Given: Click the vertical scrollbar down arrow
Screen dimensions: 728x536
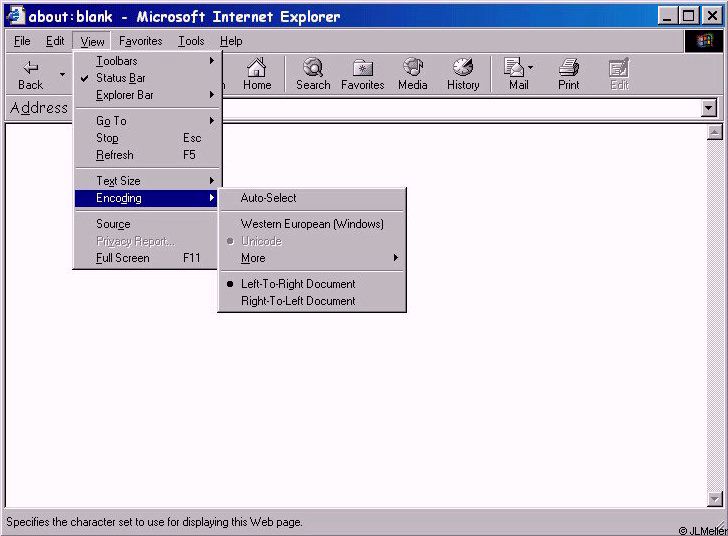Looking at the screenshot, I should pos(715,499).
